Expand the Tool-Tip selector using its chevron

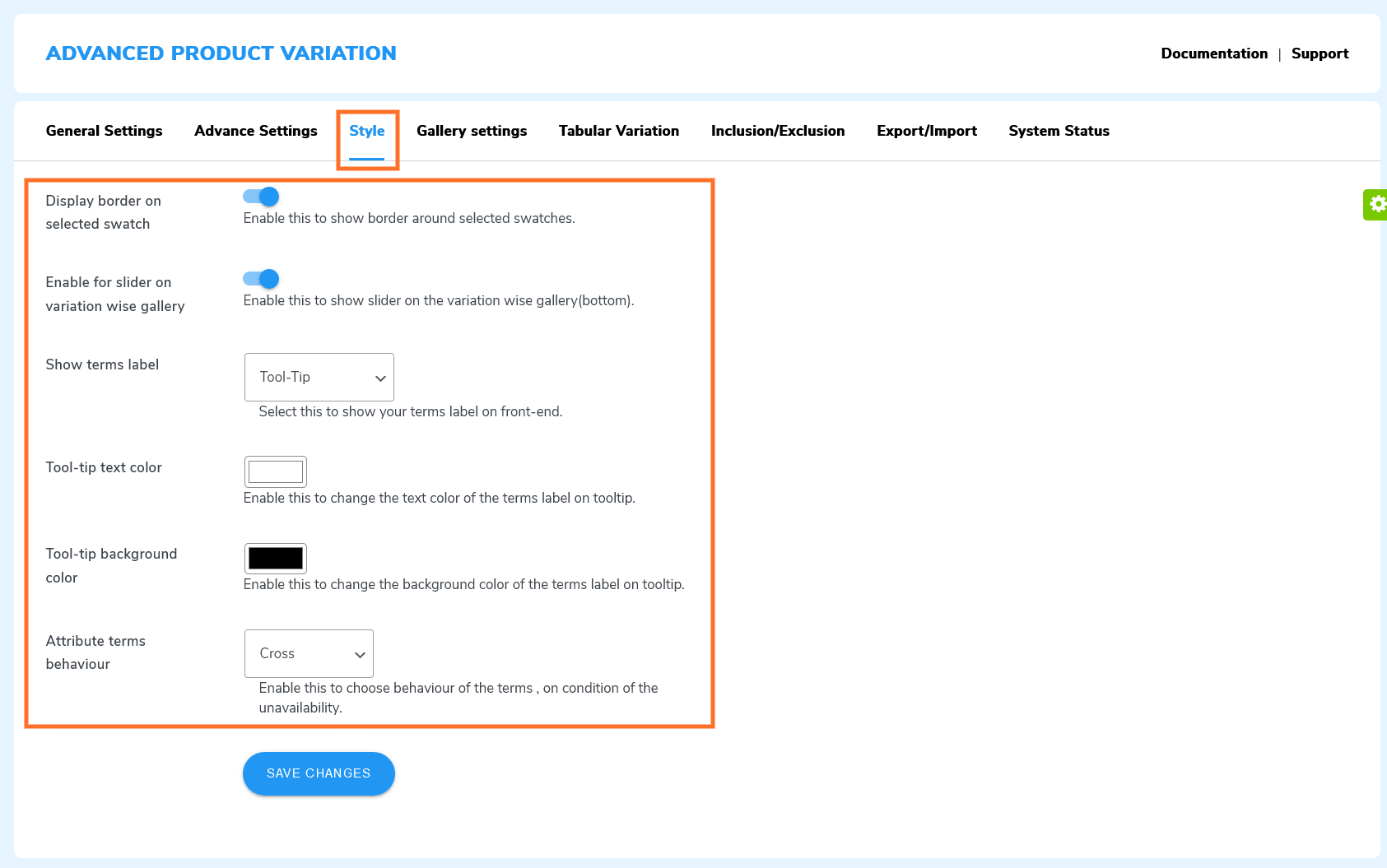pyautogui.click(x=379, y=377)
